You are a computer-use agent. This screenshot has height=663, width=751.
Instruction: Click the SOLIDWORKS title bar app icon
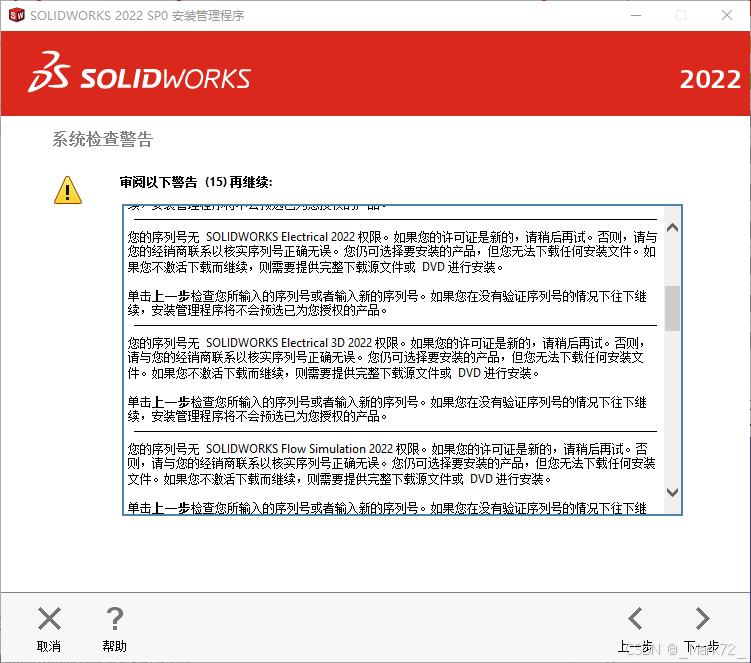pyautogui.click(x=16, y=15)
